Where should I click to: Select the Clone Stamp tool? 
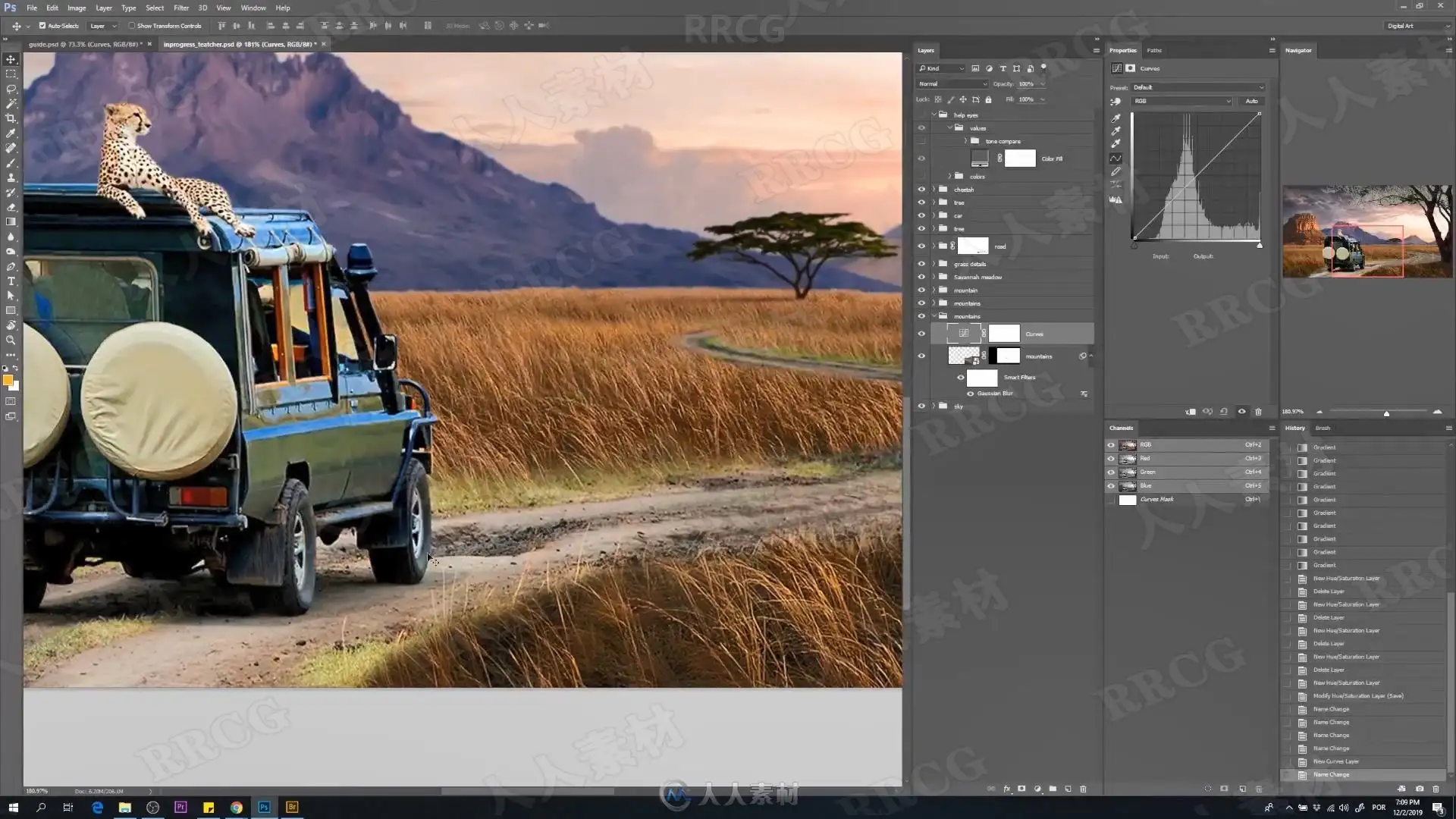11,177
